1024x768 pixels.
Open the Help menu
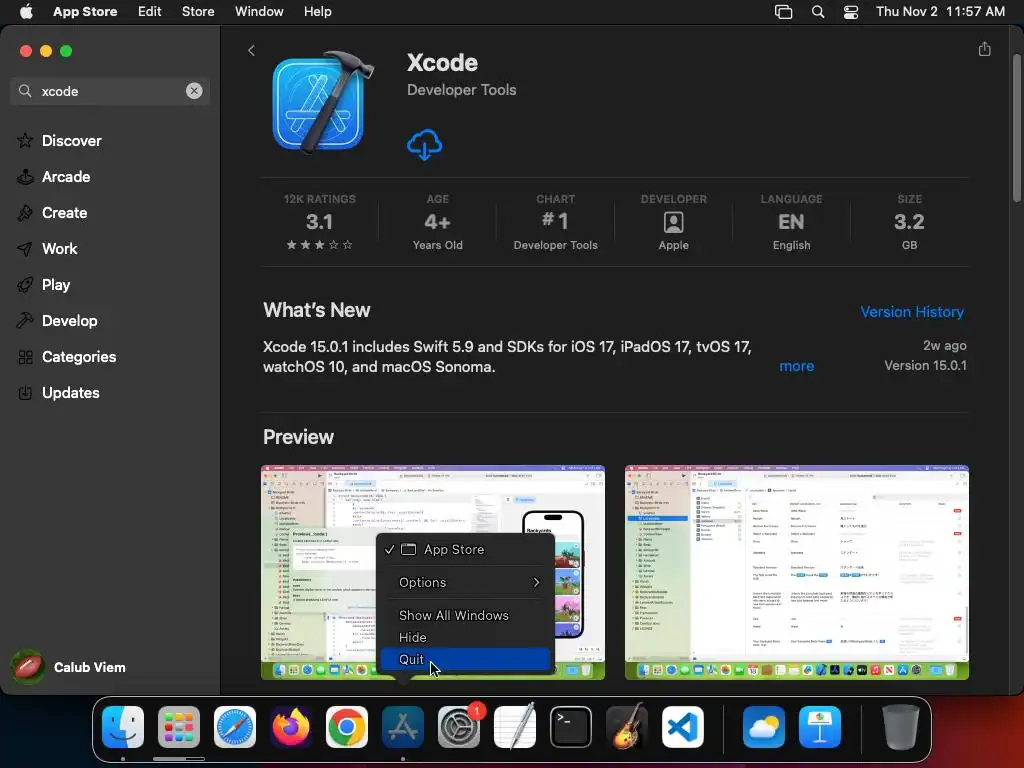point(317,12)
